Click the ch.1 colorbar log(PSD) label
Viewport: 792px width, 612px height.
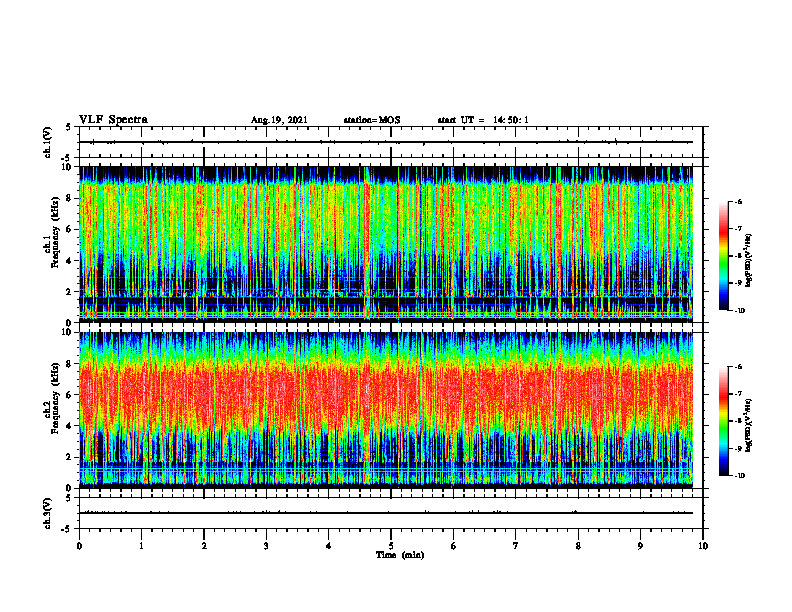click(x=749, y=261)
